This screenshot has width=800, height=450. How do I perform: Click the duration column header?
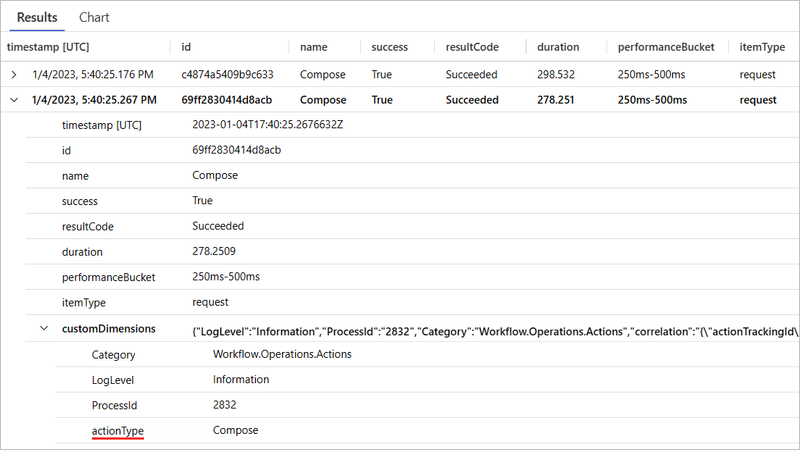[557, 47]
